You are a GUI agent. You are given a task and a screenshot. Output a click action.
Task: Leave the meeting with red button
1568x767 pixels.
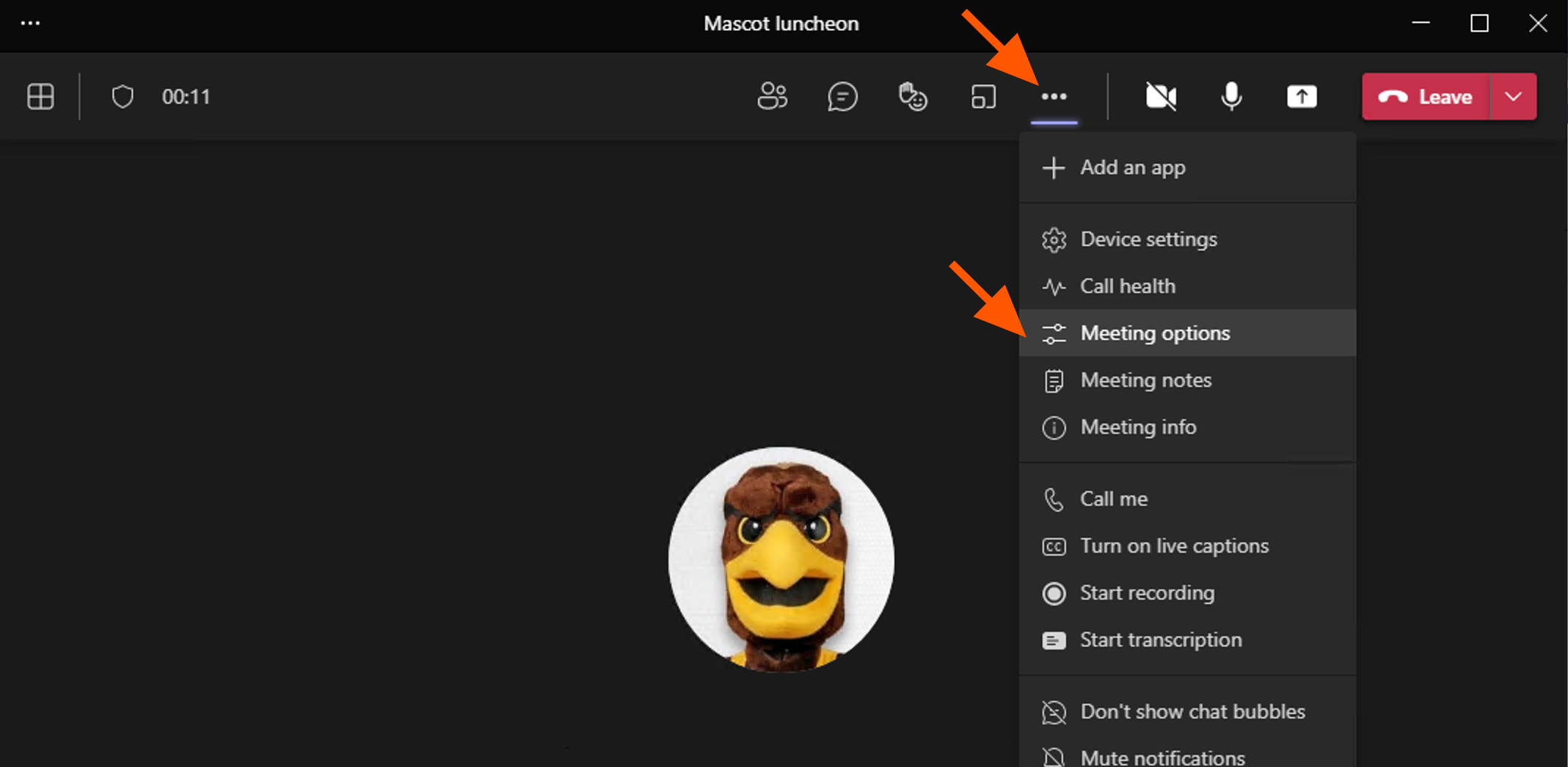(1426, 96)
